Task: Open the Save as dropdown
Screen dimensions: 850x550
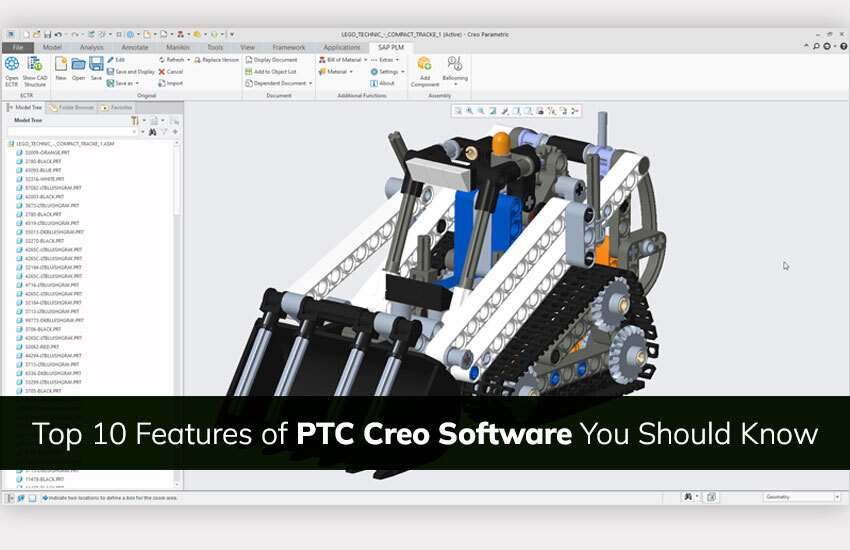Action: click(137, 83)
